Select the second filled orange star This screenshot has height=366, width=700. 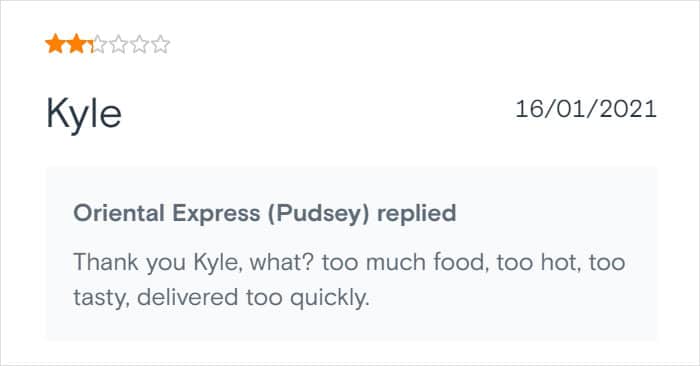[x=76, y=44]
